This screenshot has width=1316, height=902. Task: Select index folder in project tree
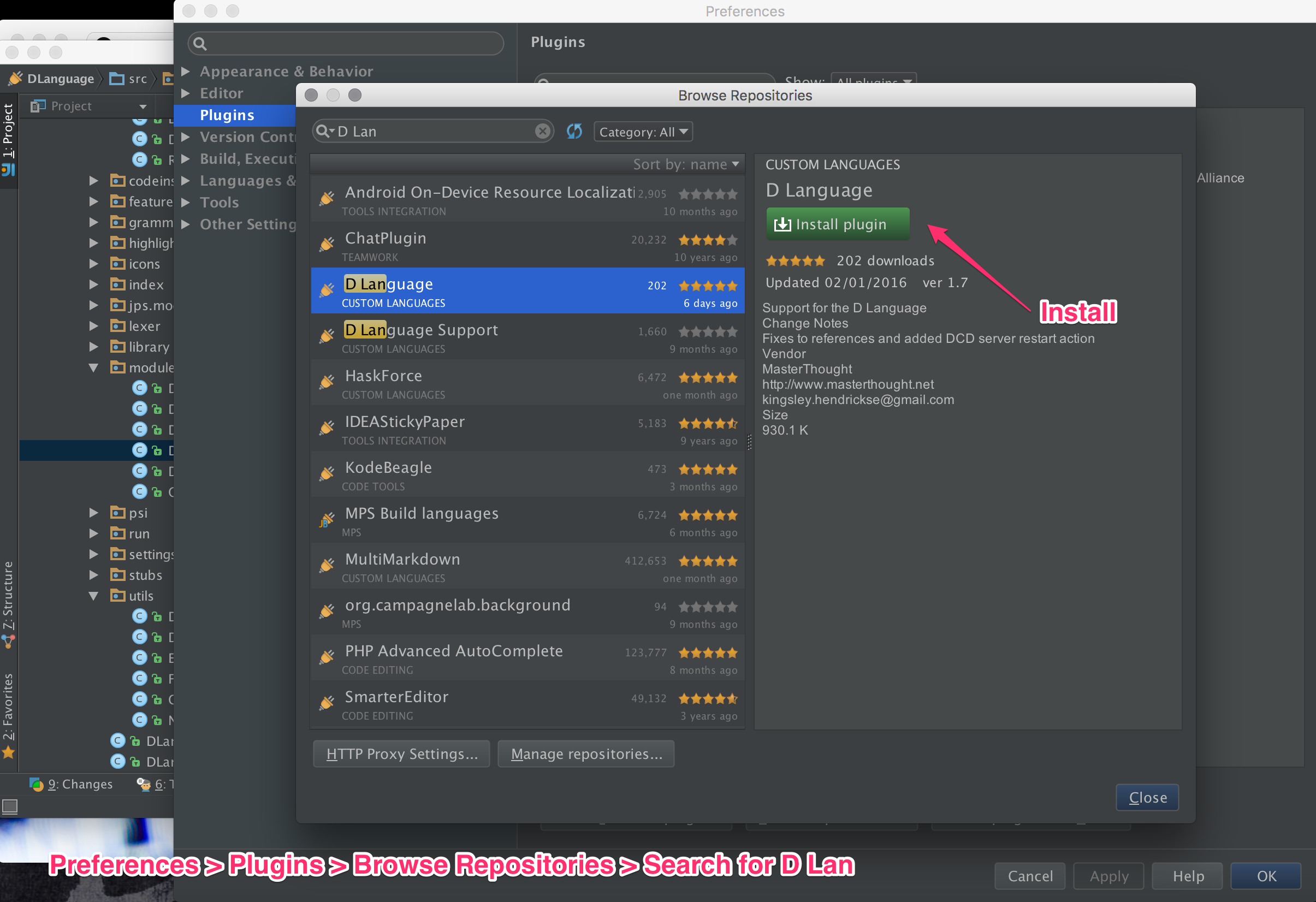click(x=137, y=285)
